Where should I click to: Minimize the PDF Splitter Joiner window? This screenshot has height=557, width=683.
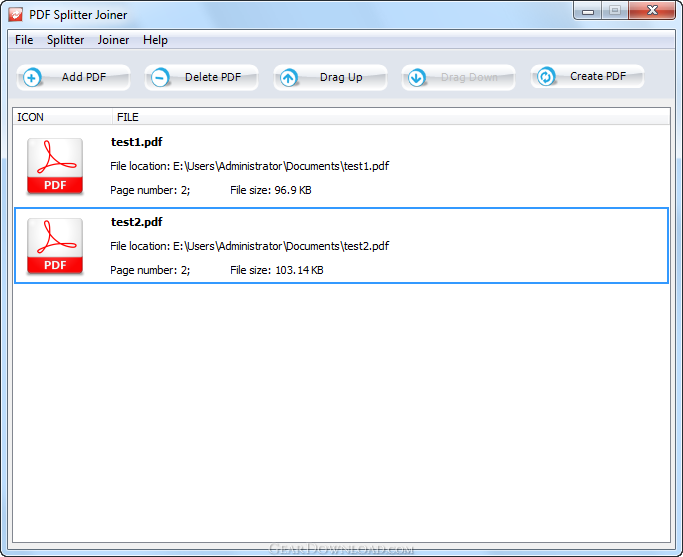588,11
